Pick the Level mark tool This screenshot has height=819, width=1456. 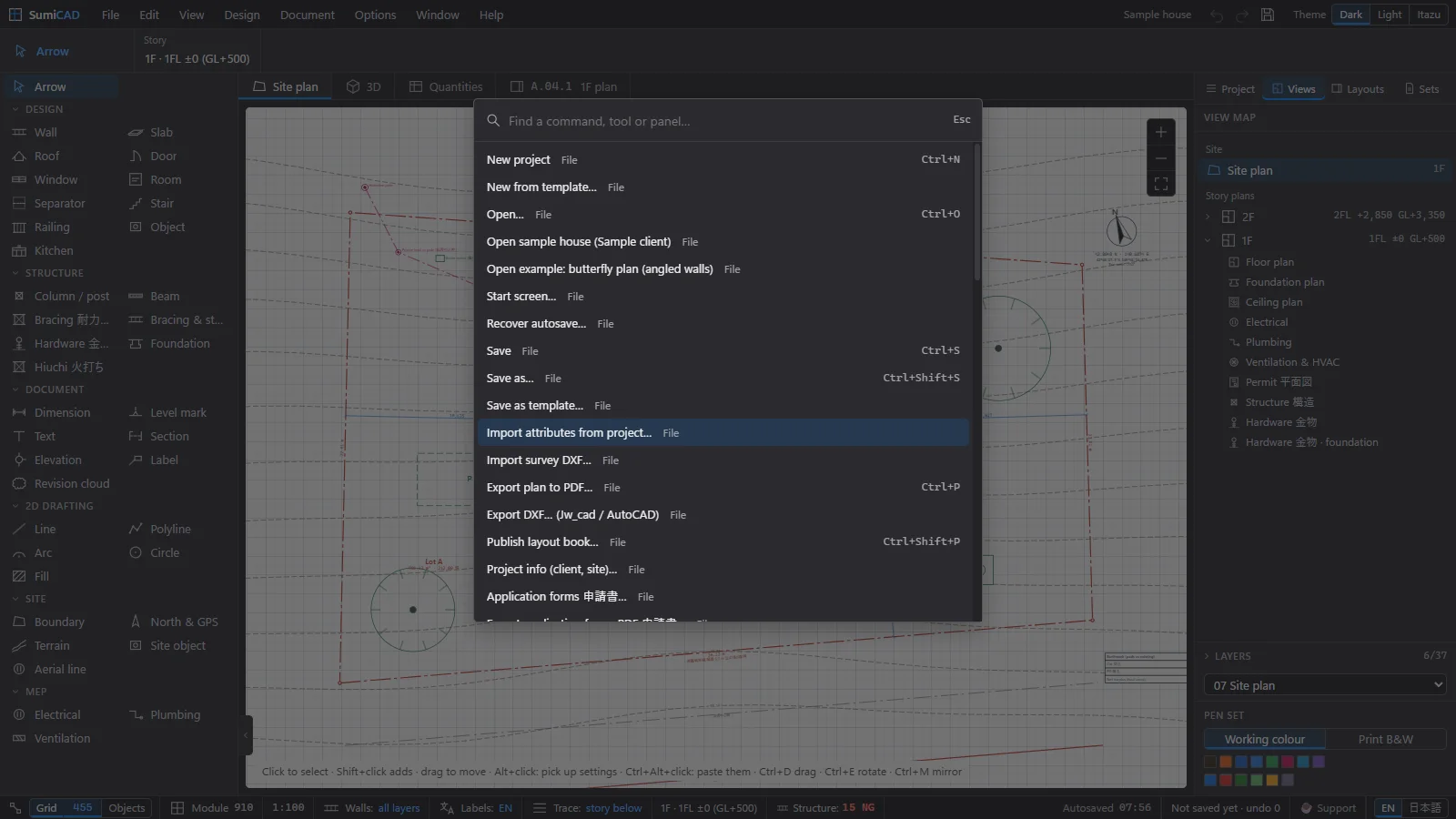[177, 412]
